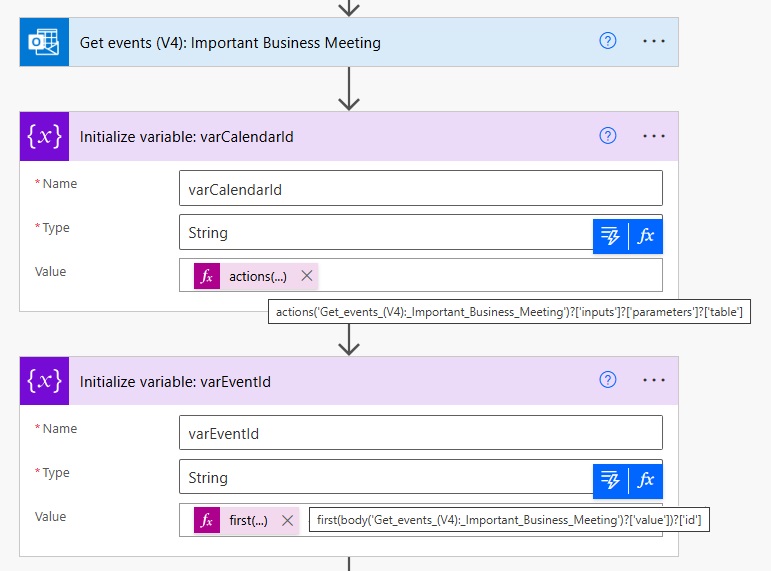The width and height of the screenshot is (771, 571).
Task: Click variable icon on varCalendarId card
Action: coord(44,136)
